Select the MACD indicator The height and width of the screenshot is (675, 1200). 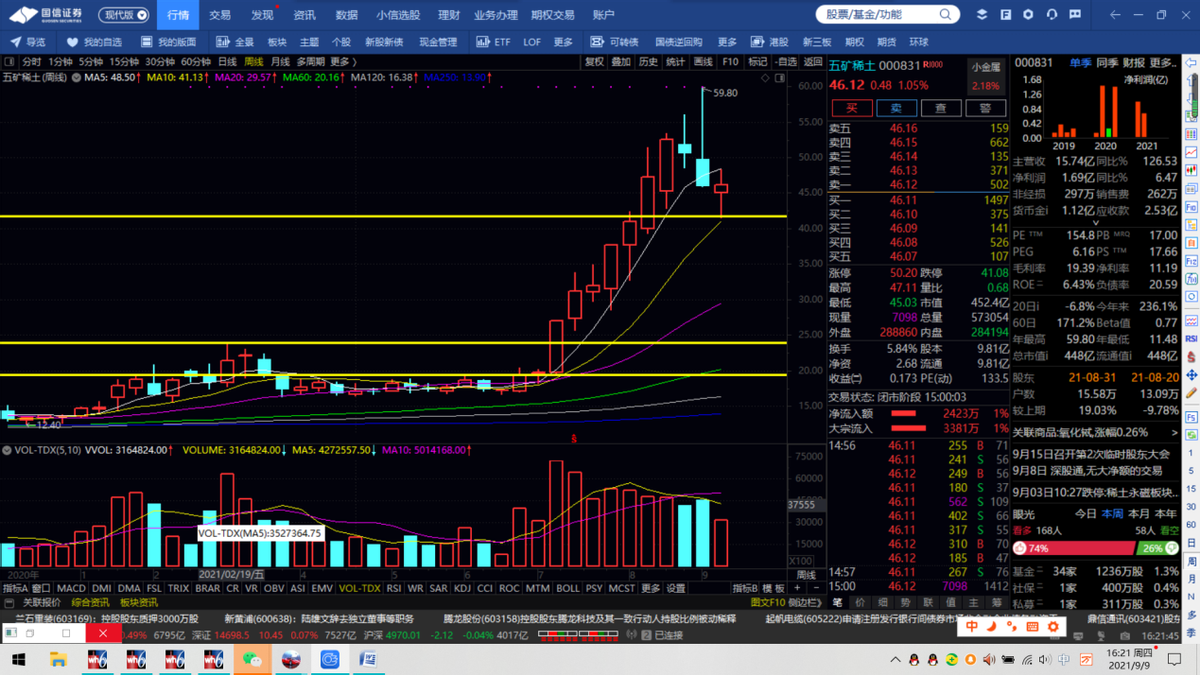pyautogui.click(x=71, y=589)
